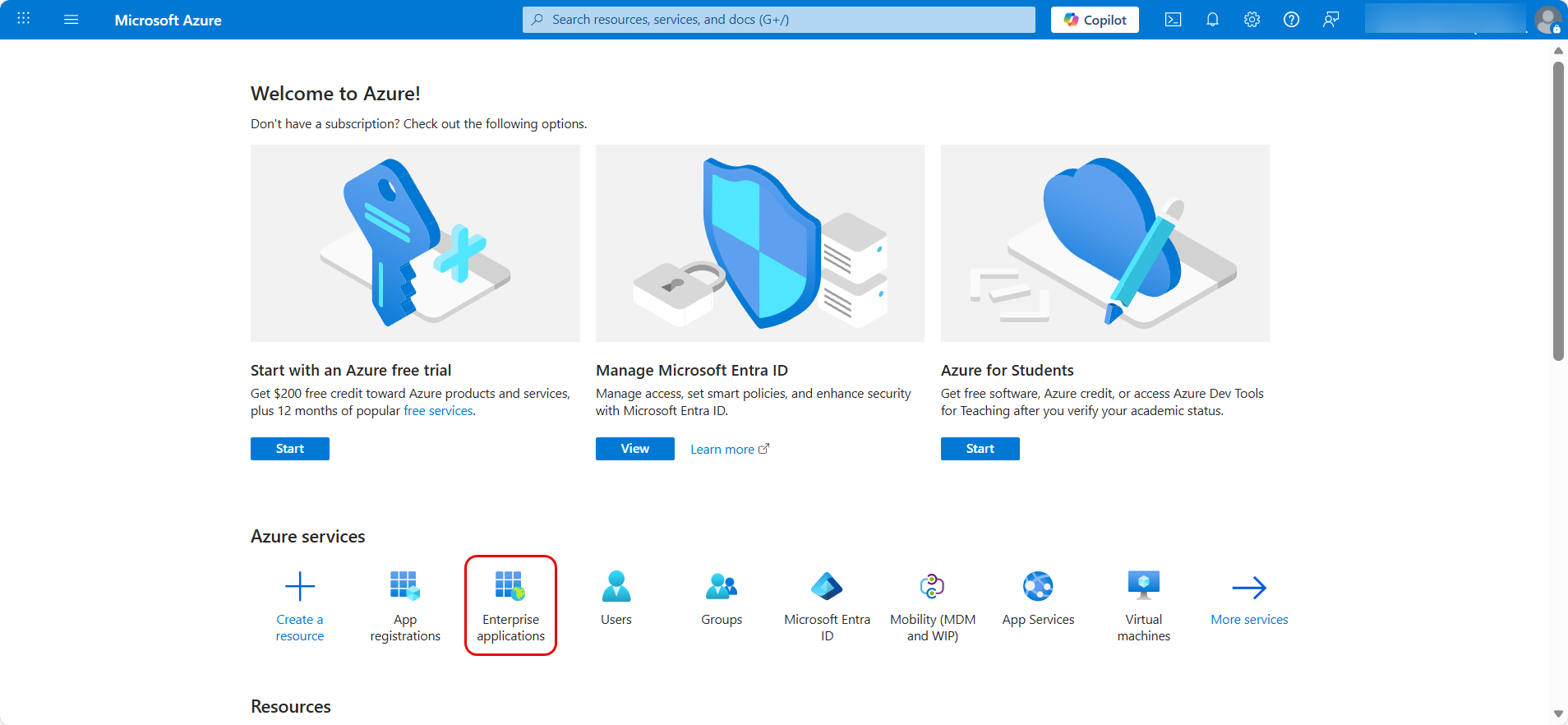Open the account profile avatar
This screenshot has width=1568, height=725.
[1547, 20]
